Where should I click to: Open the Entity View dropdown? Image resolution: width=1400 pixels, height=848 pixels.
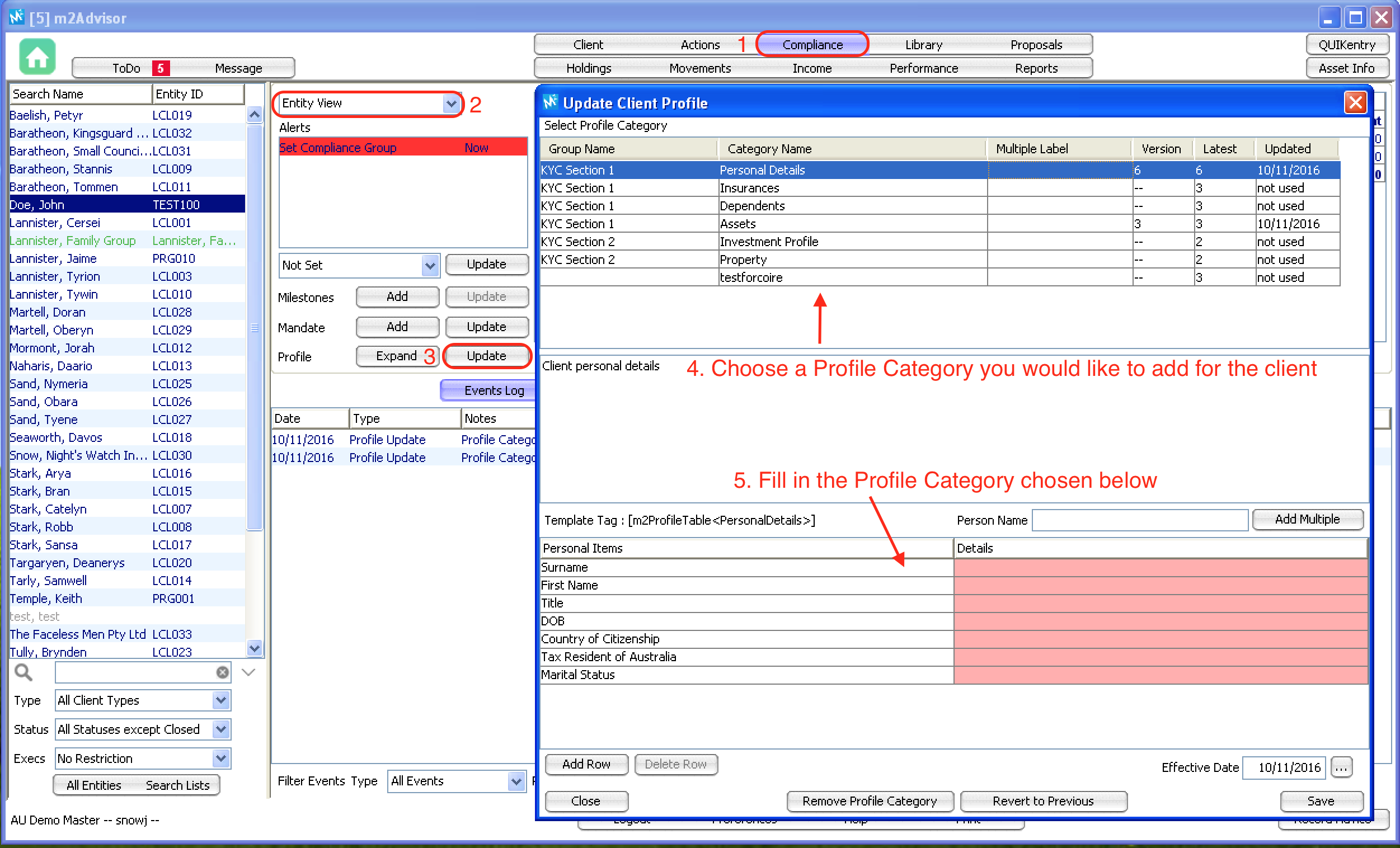click(x=451, y=103)
